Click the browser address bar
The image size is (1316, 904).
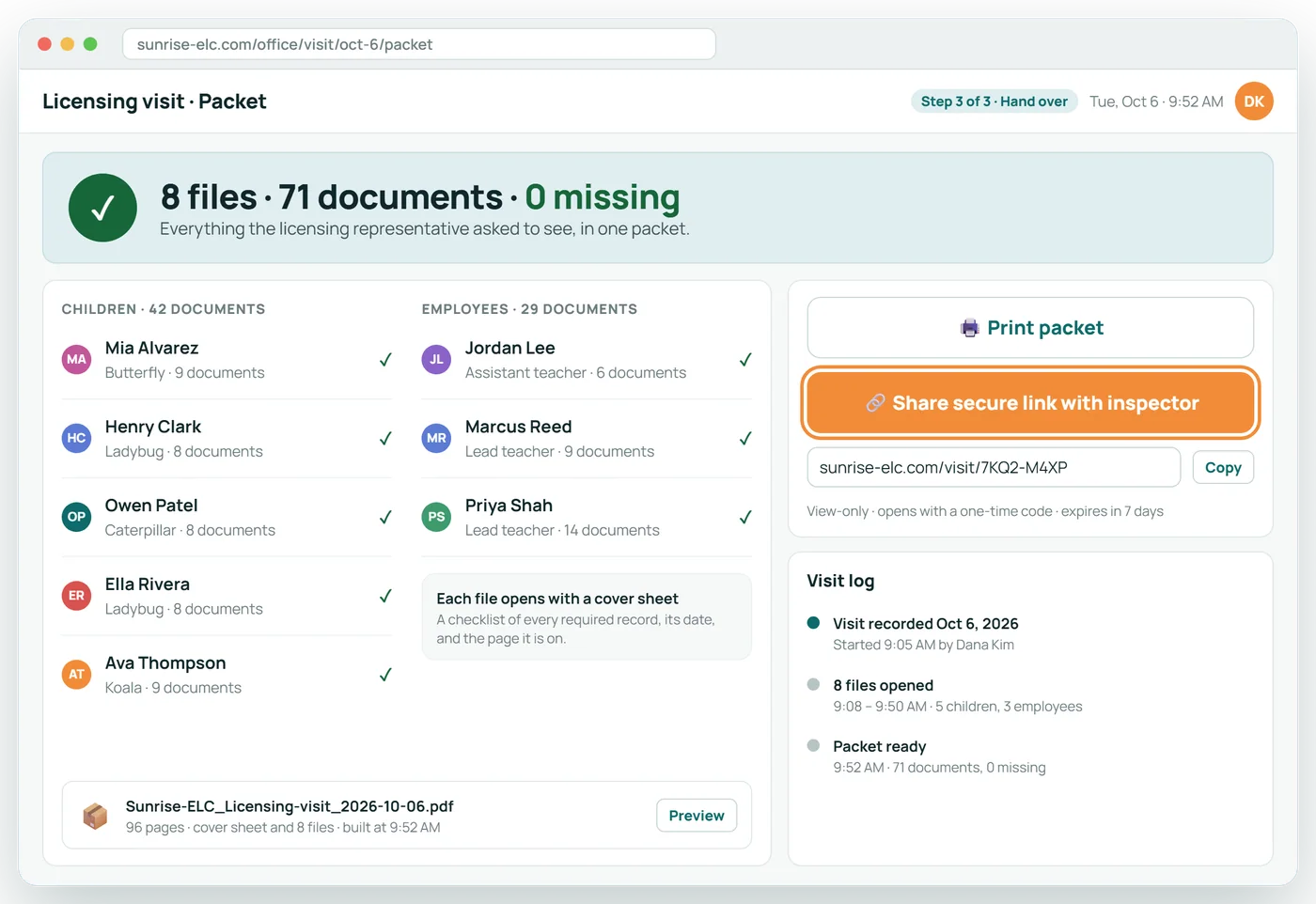(x=419, y=44)
